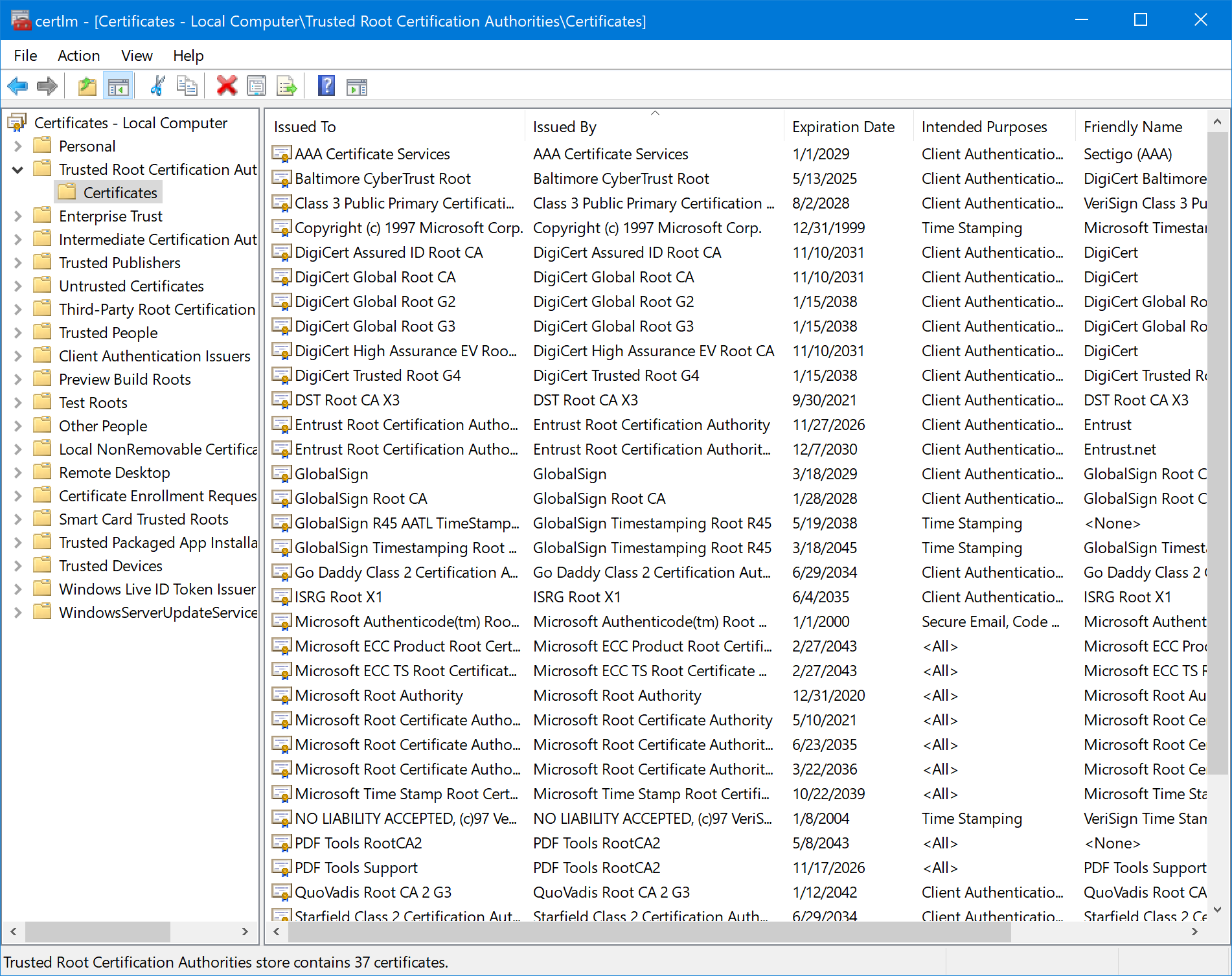
Task: Toggle the Show/Hide Action Pane icon
Action: [357, 86]
